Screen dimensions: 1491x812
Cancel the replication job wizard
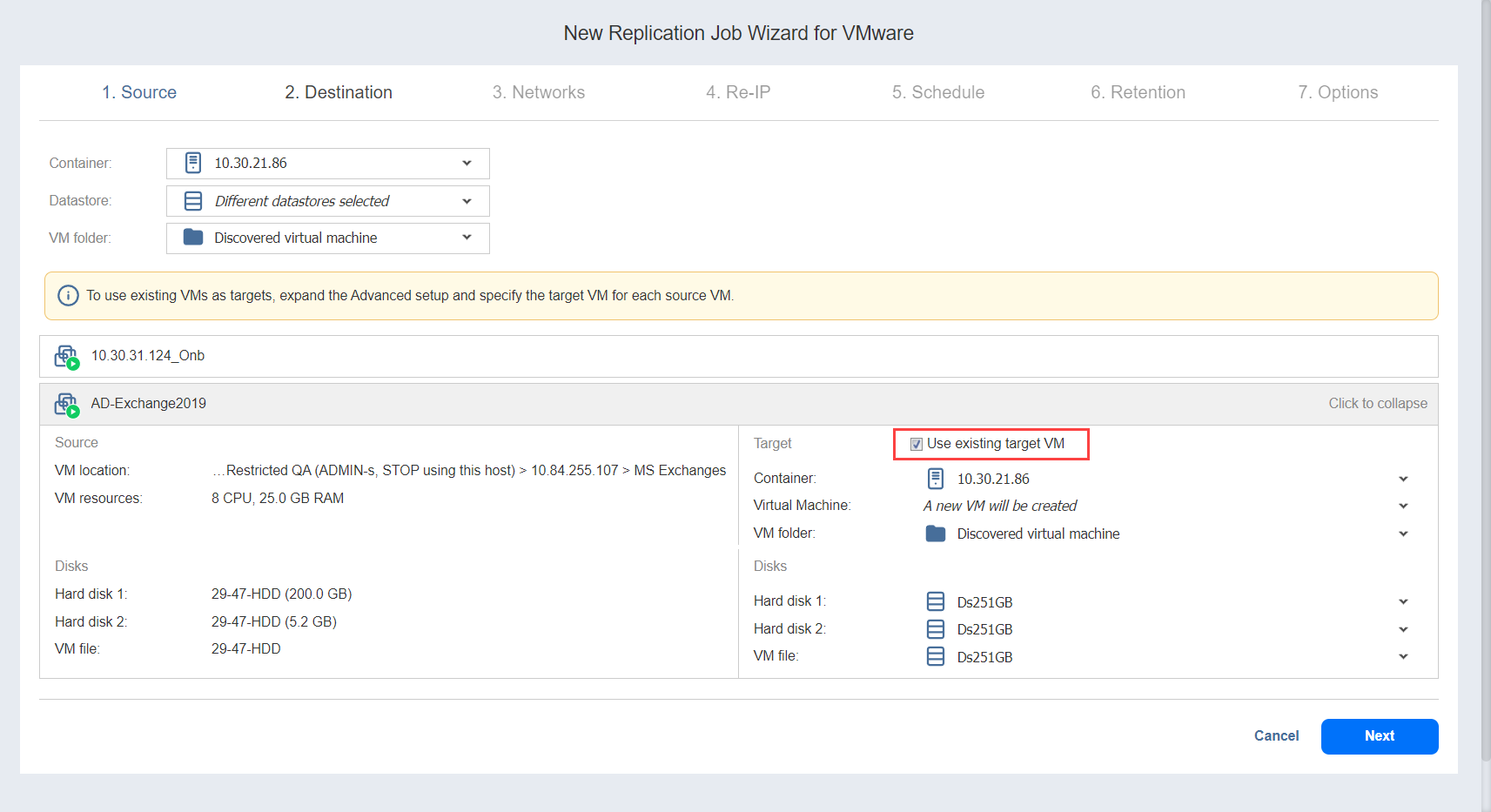click(1276, 735)
